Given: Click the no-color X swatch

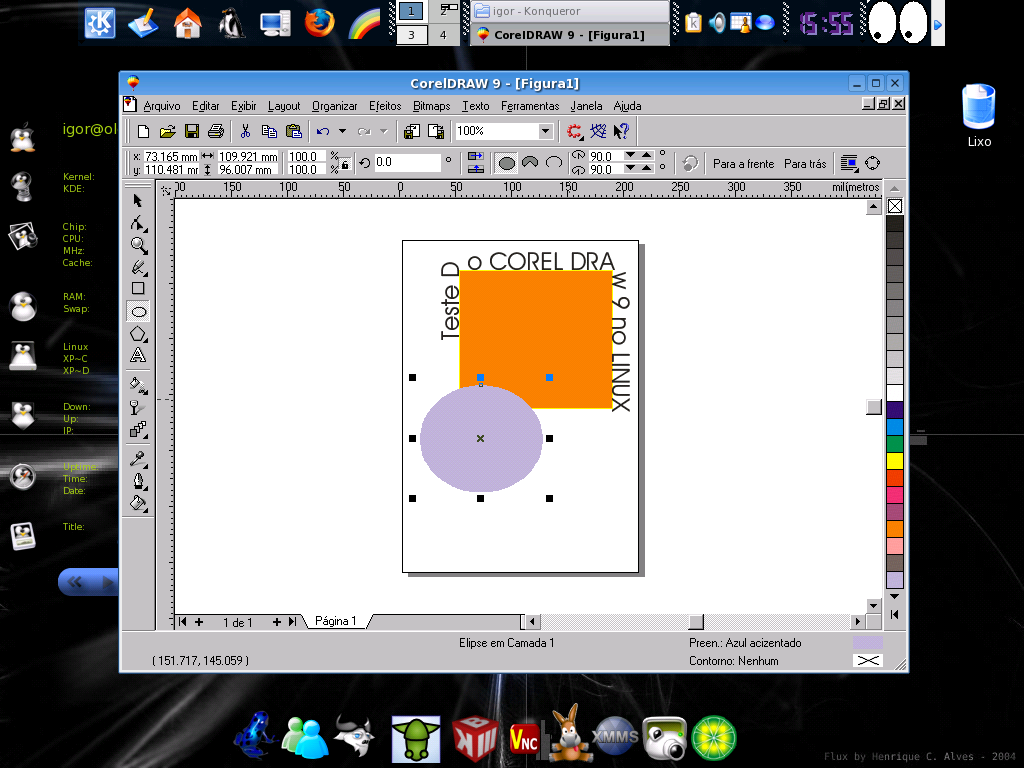Looking at the screenshot, I should 895,206.
